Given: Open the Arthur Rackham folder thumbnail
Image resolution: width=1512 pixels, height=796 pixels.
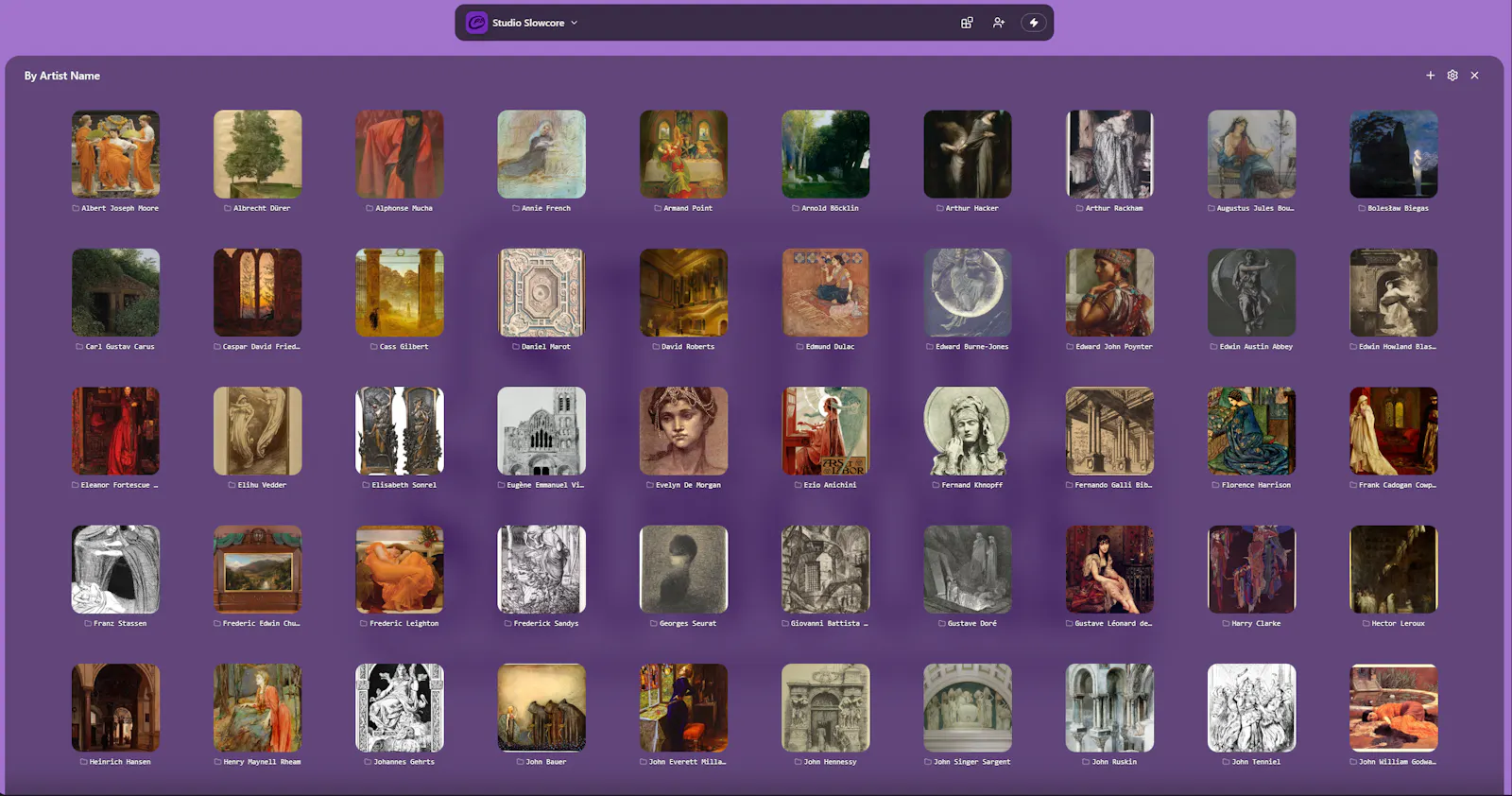Looking at the screenshot, I should point(1109,154).
